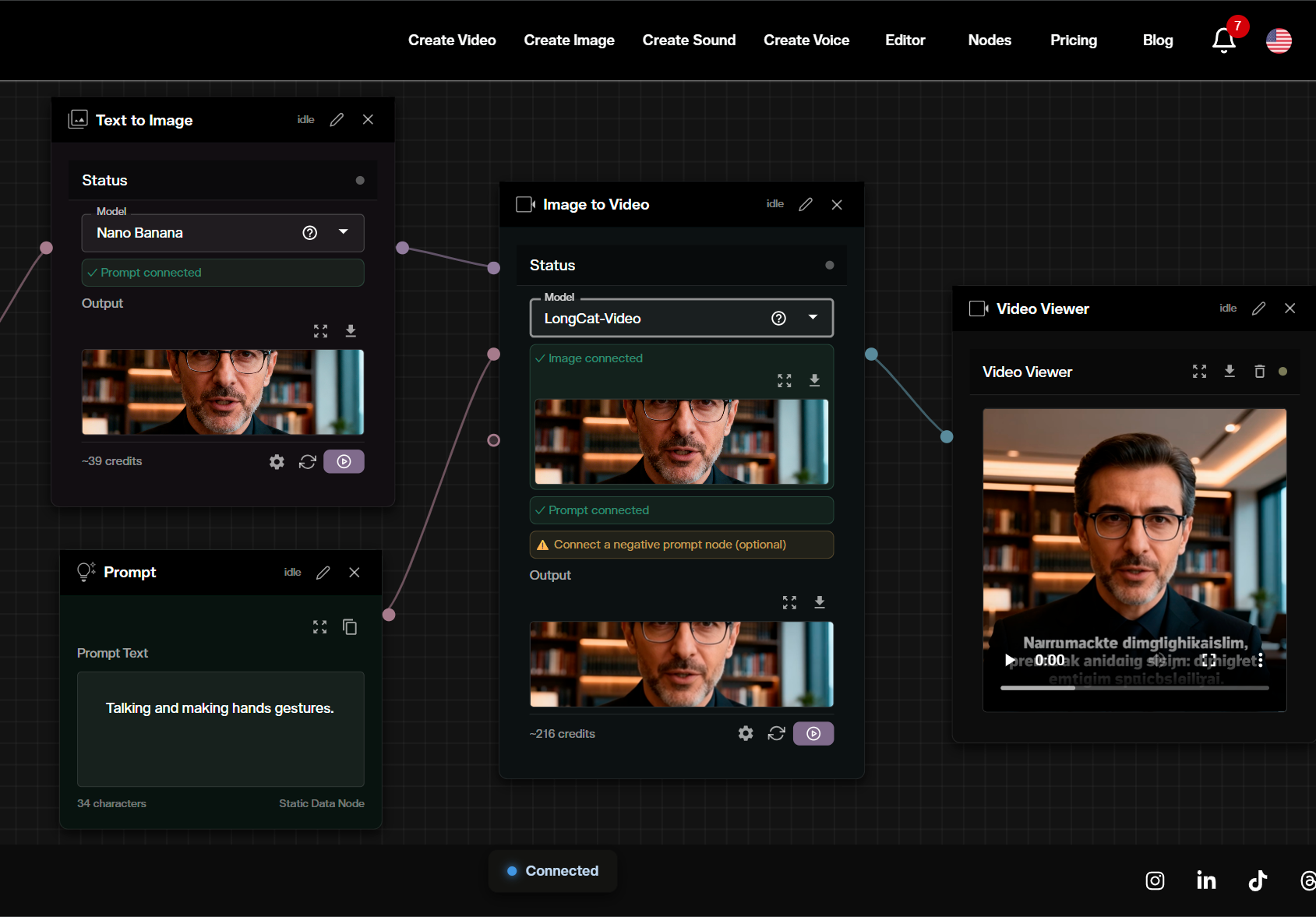This screenshot has width=1316, height=917.
Task: Open the LongCat-Video model dropdown
Action: pyautogui.click(x=813, y=318)
